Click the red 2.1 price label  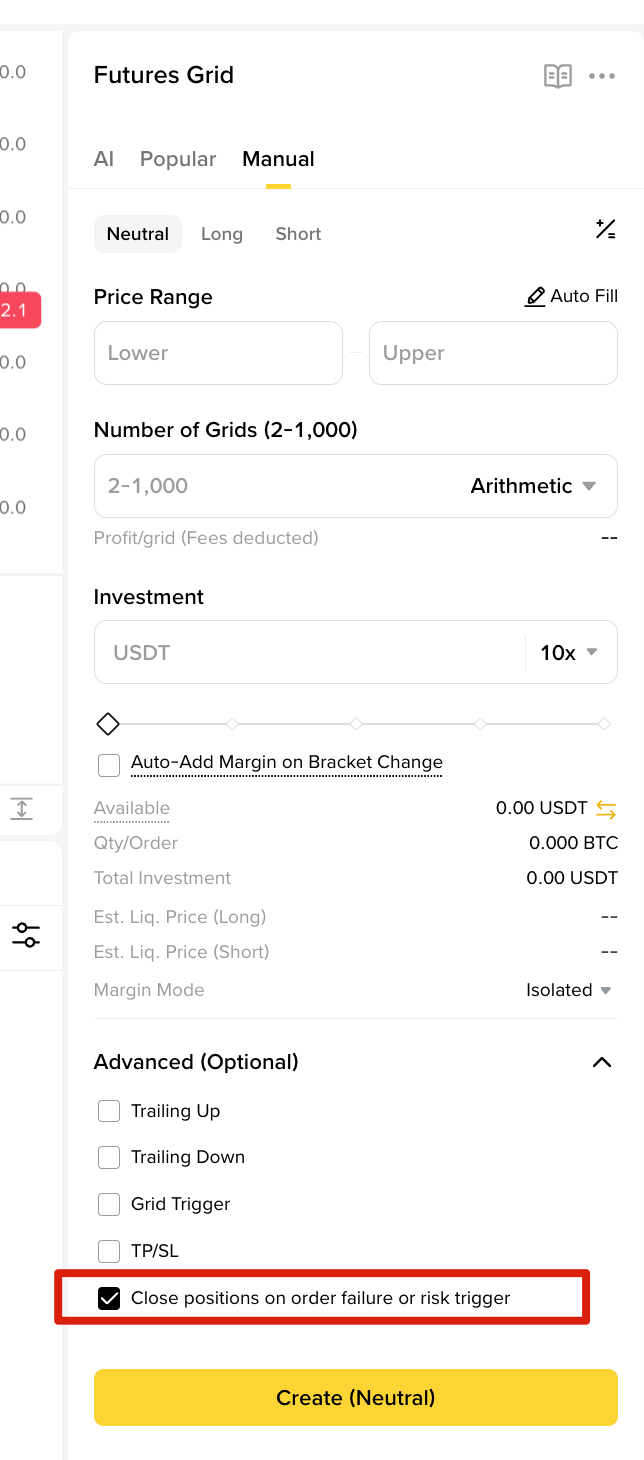pos(18,310)
